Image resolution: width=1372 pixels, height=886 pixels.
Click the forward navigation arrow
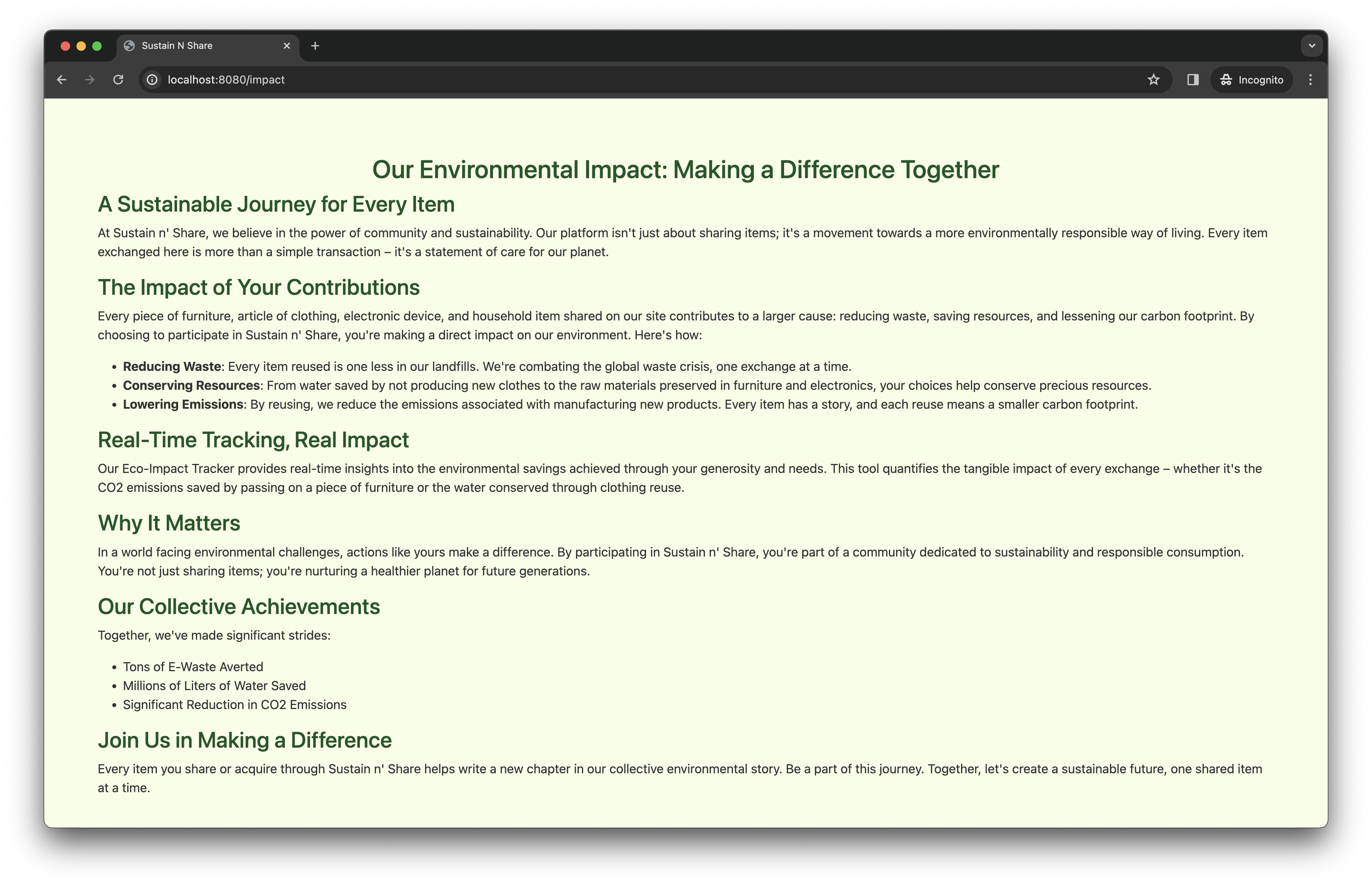click(x=90, y=80)
